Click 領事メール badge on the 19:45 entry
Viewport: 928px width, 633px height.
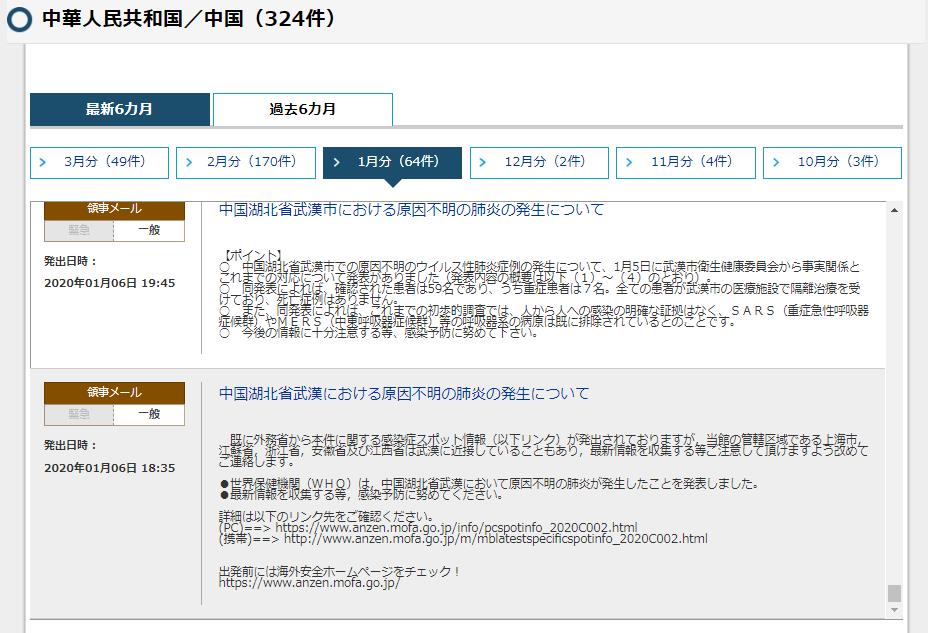114,209
